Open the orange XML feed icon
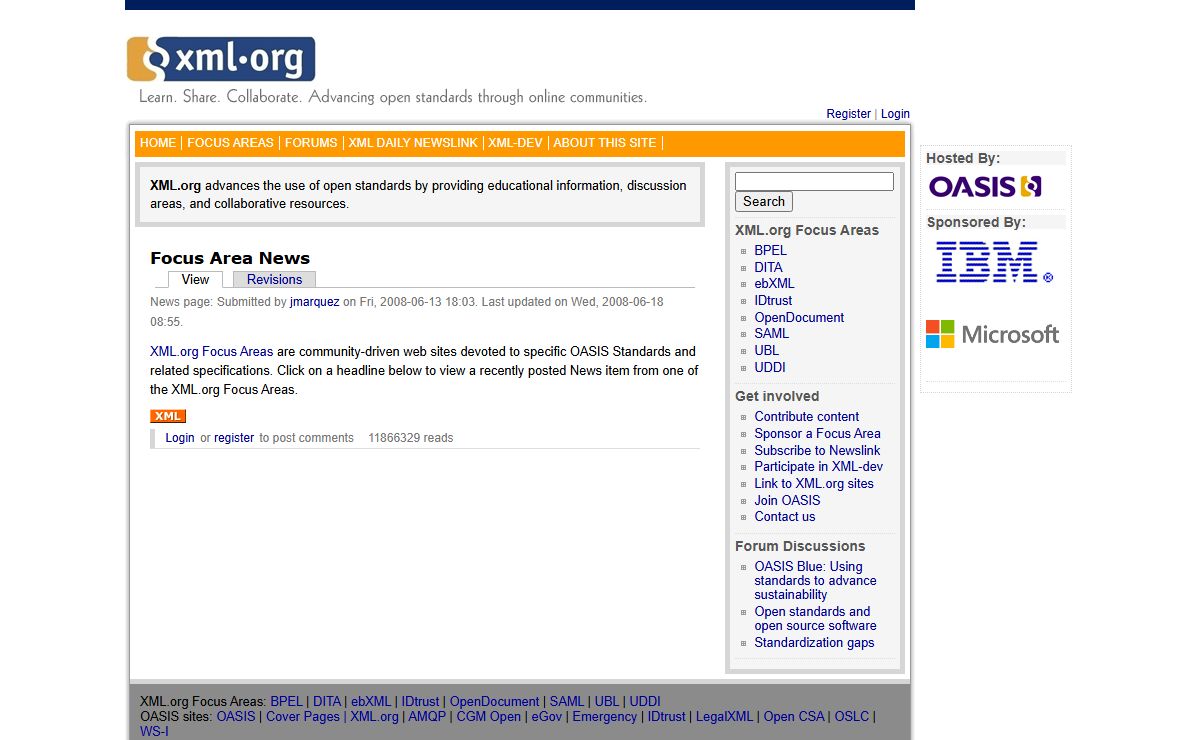The height and width of the screenshot is (740, 1200). click(168, 416)
